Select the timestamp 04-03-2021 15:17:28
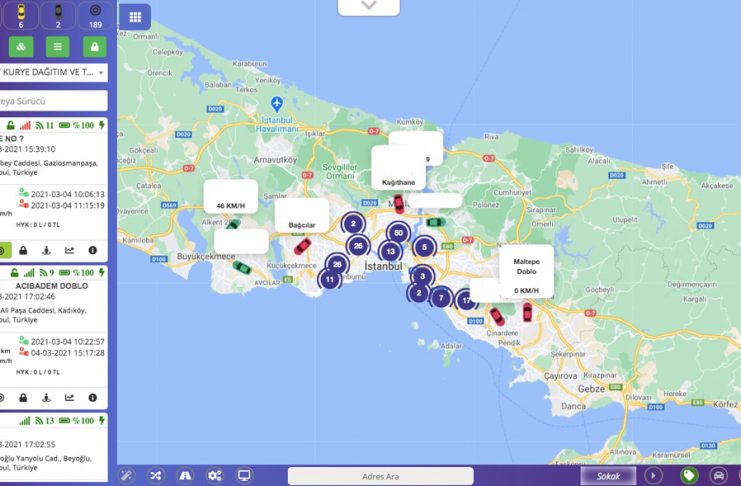741x486 pixels. click(68, 353)
